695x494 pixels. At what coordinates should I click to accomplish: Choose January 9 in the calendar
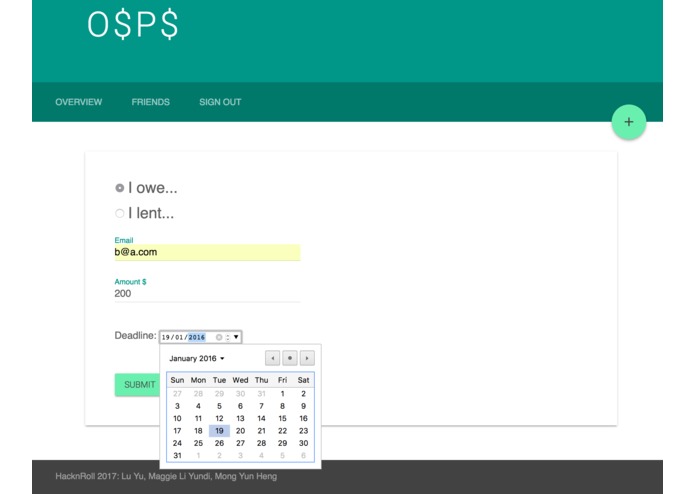click(303, 406)
